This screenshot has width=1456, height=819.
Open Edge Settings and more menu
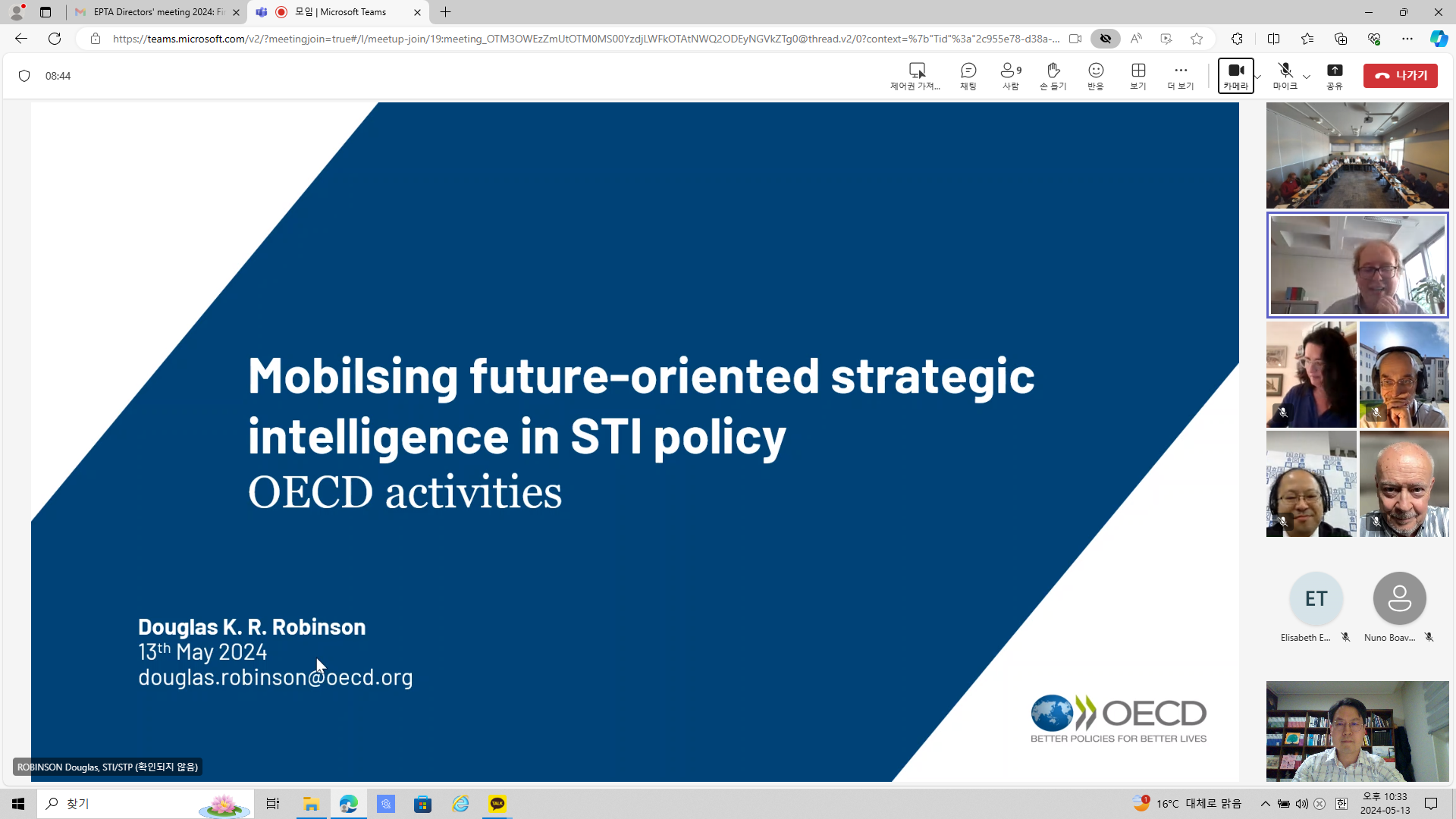[1407, 39]
